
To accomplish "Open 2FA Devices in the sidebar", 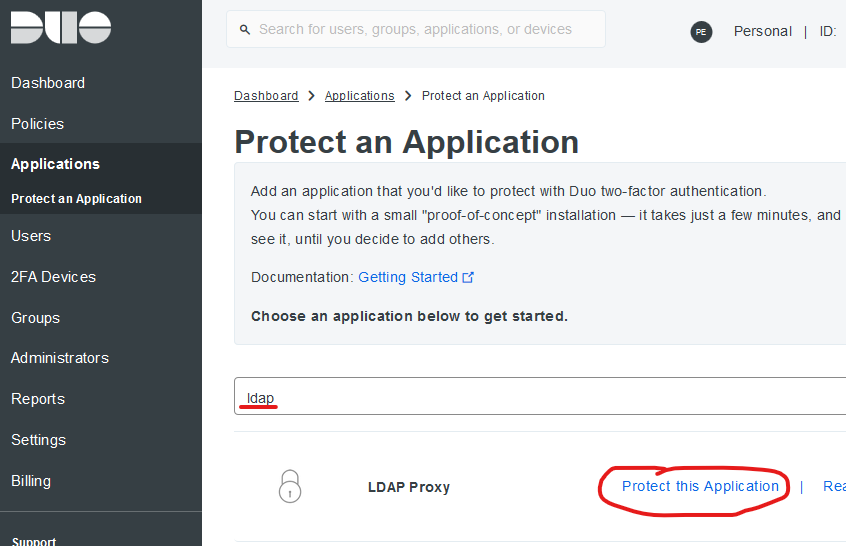I will [53, 277].
